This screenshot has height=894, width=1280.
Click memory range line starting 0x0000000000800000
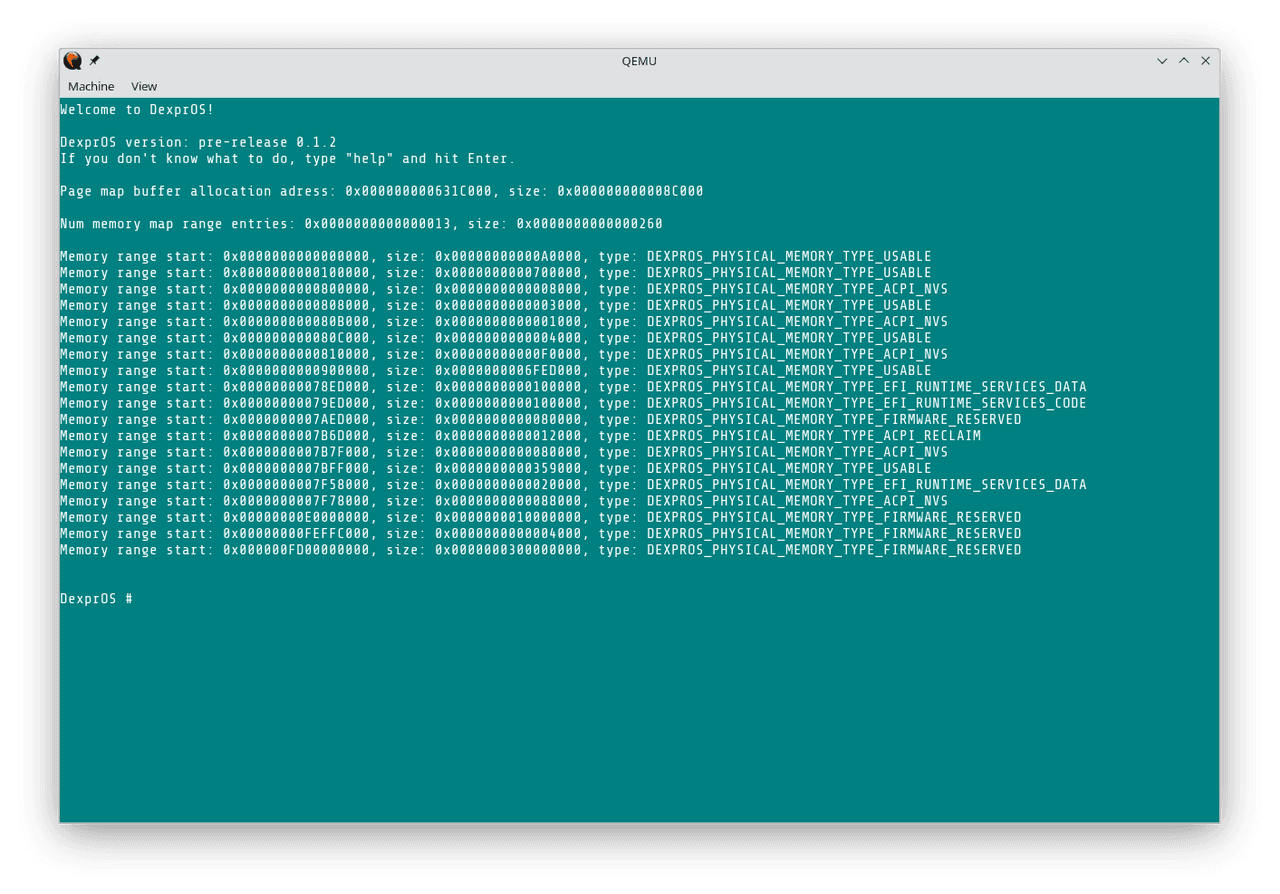pos(504,289)
